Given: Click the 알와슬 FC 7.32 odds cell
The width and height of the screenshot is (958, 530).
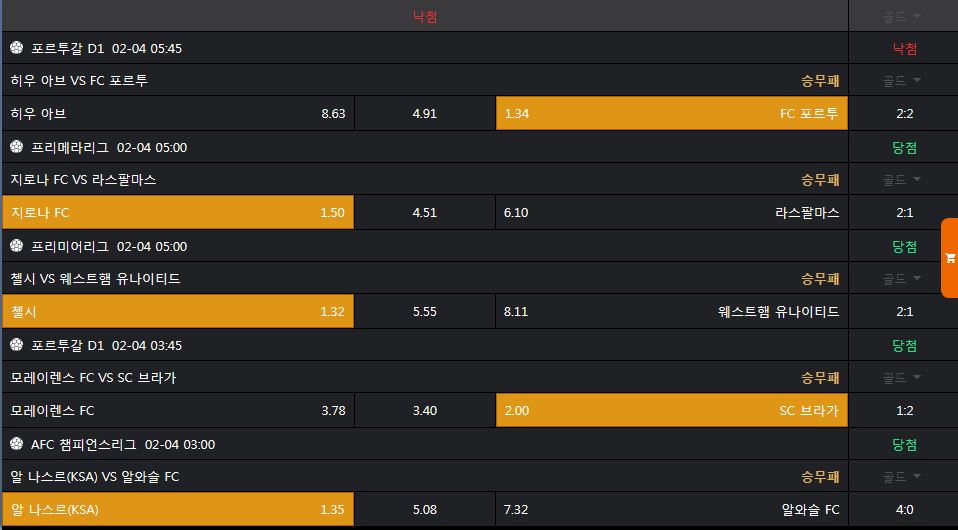Looking at the screenshot, I should 671,510.
